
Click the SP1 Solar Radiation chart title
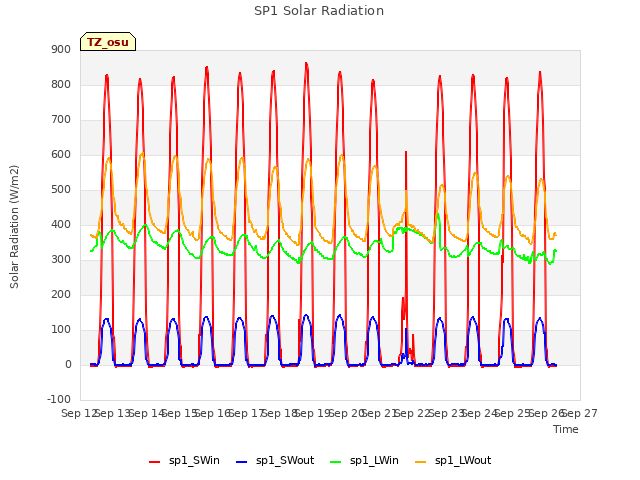(319, 11)
